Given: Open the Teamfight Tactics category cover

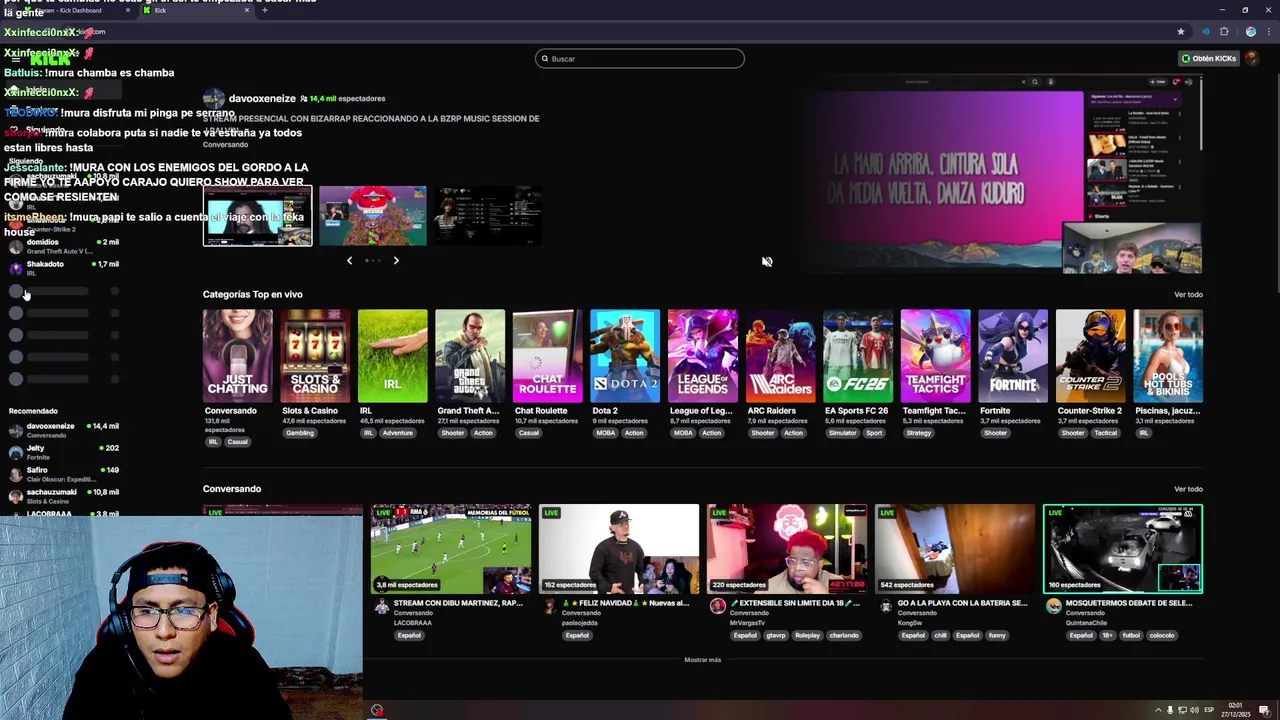Looking at the screenshot, I should [x=935, y=355].
